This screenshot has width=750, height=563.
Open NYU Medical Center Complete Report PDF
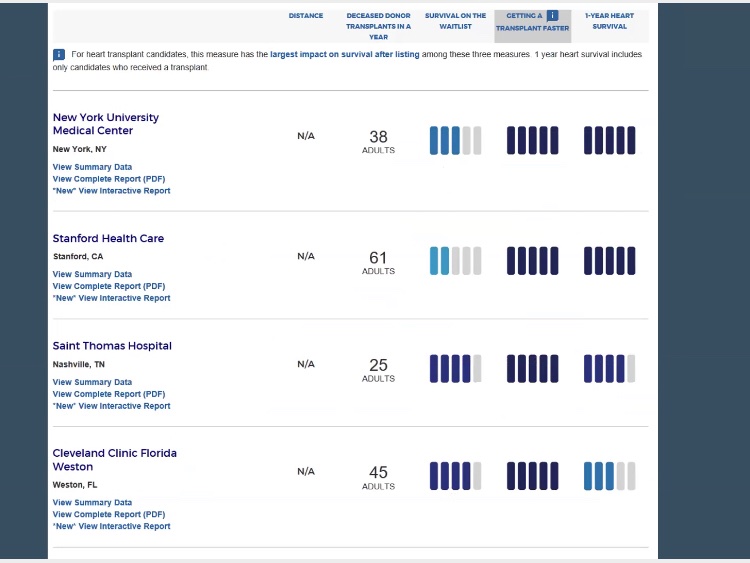point(109,179)
